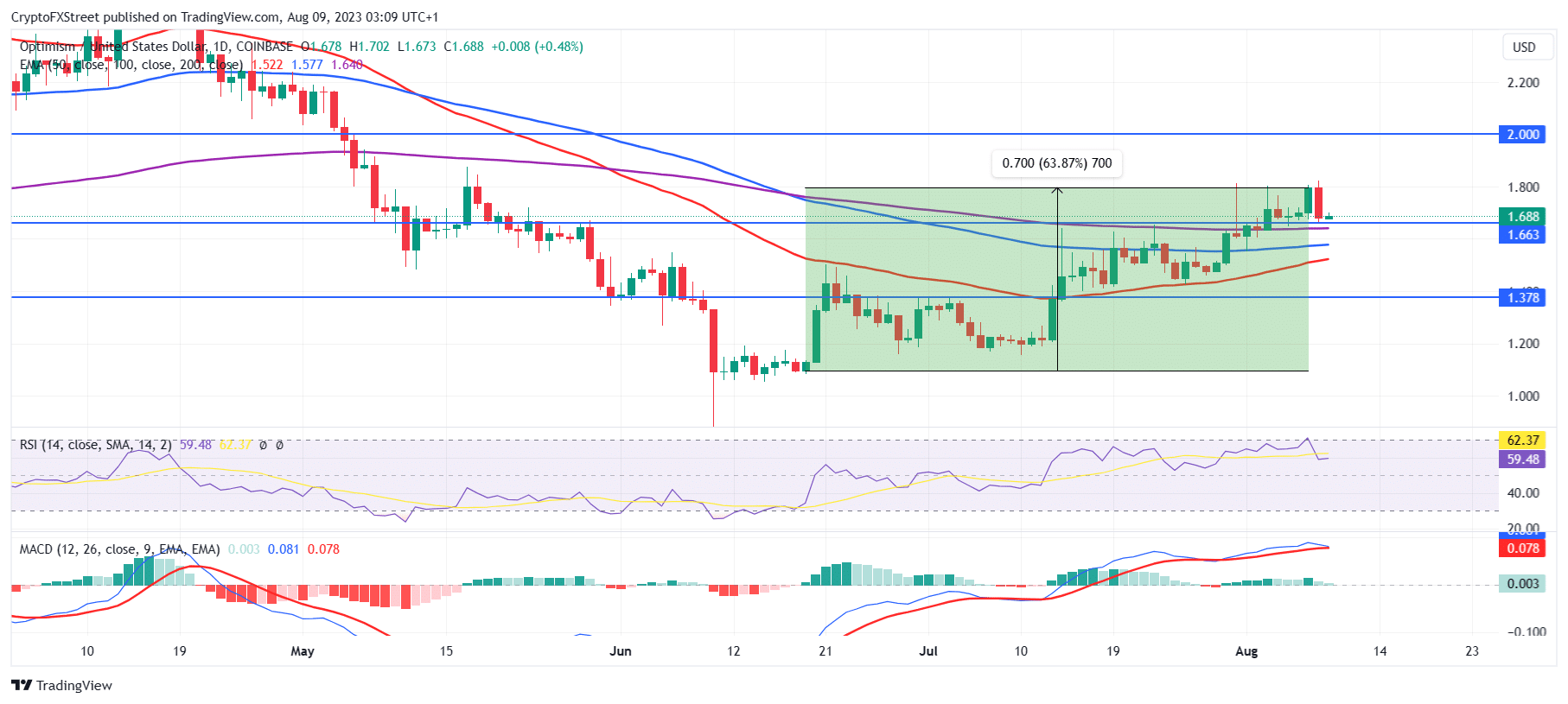Select the 1.378 blue price label

[1522, 298]
